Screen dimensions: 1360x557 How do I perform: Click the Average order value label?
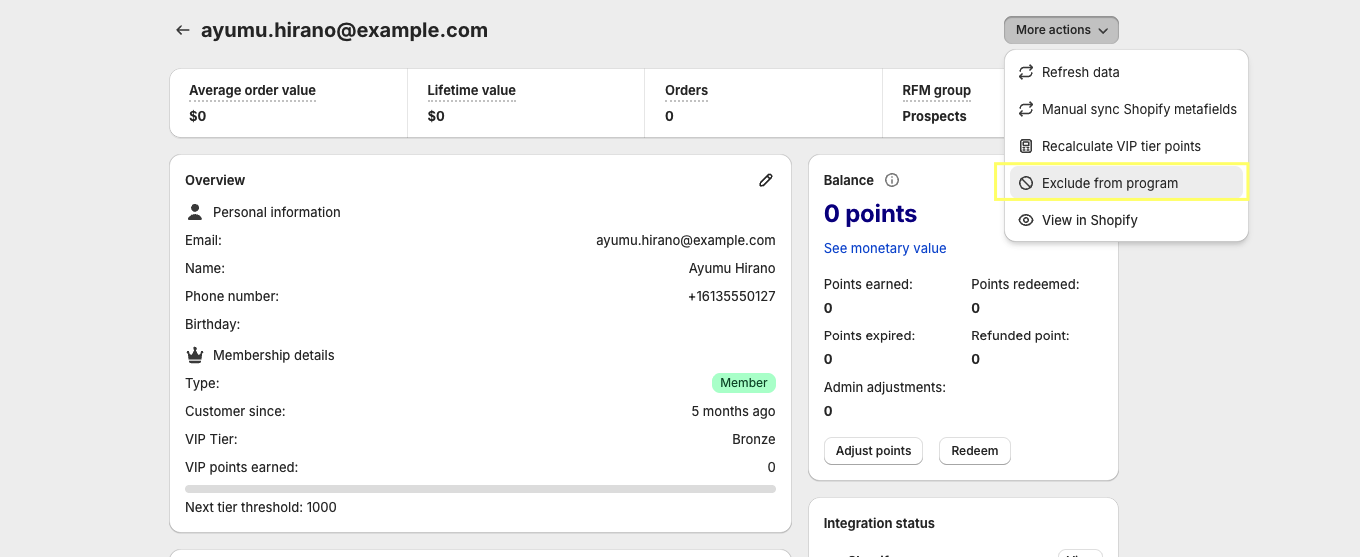(252, 90)
